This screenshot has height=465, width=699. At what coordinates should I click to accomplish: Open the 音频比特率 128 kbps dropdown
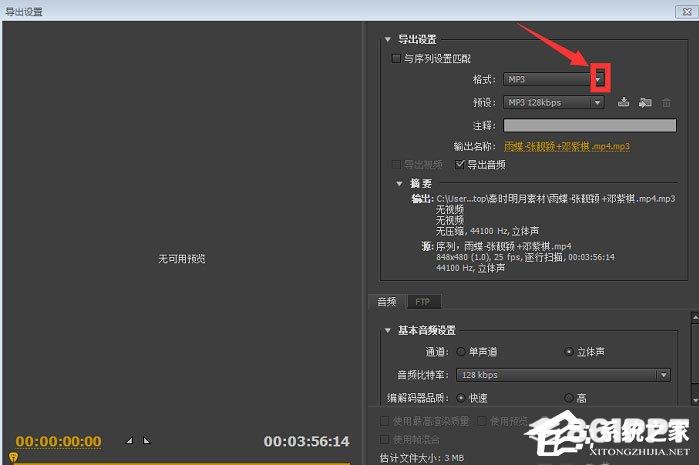(x=563, y=375)
